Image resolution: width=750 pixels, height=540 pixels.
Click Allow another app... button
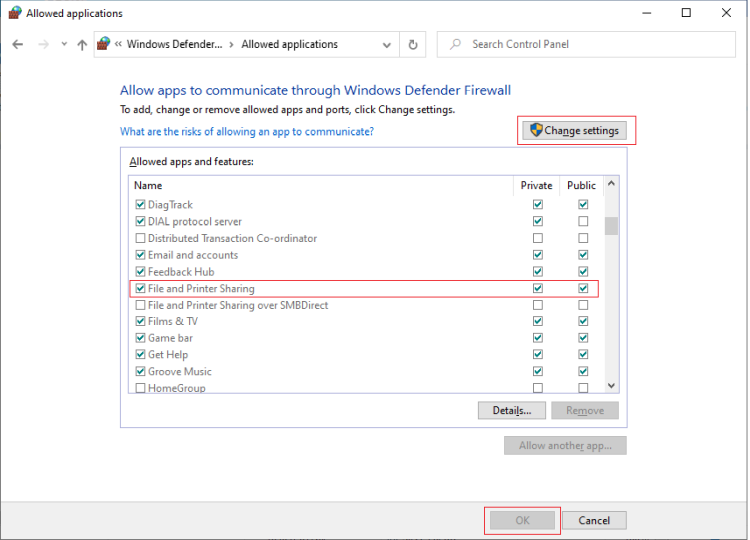(x=565, y=445)
